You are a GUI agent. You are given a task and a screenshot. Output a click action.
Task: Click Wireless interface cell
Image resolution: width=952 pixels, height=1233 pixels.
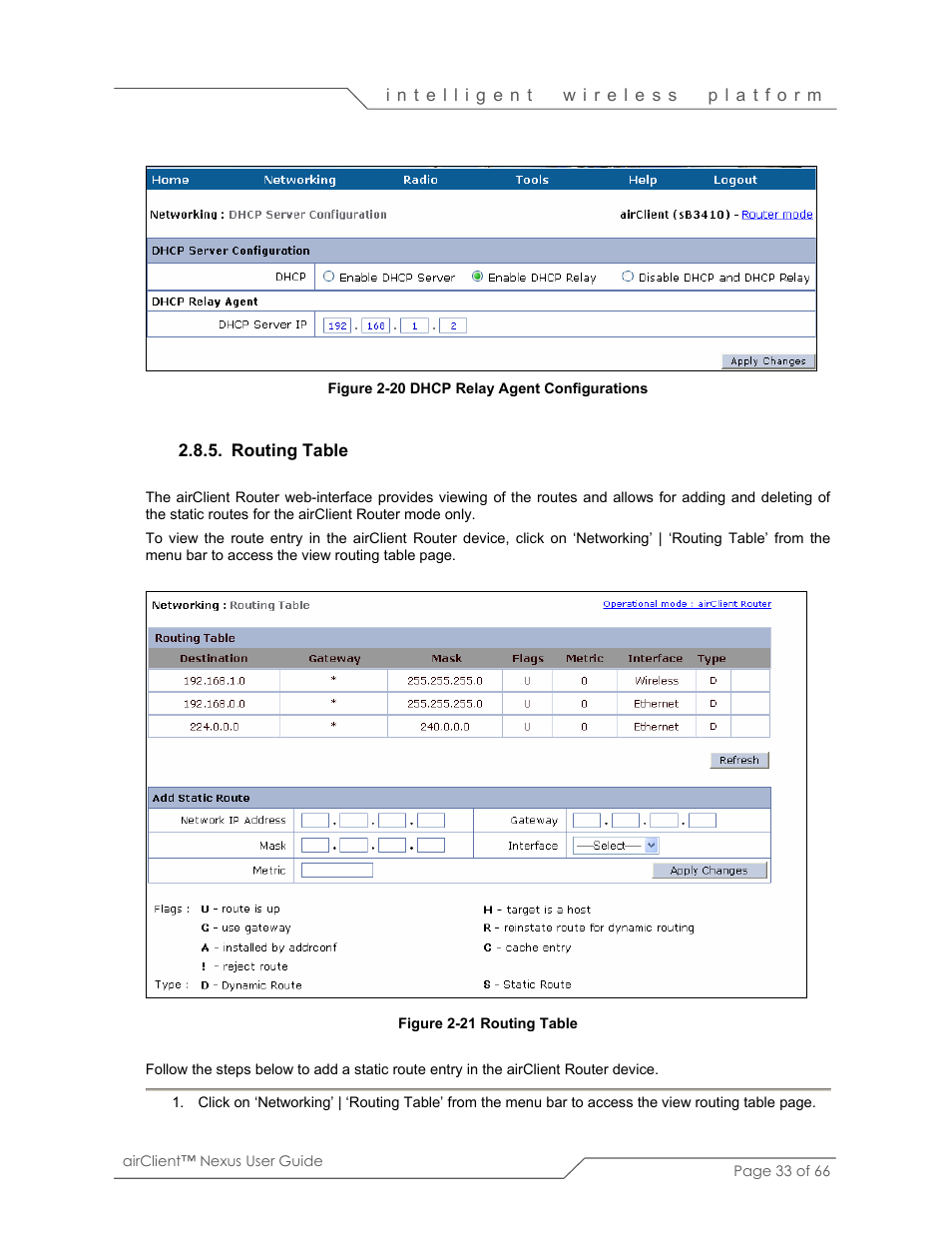pyautogui.click(x=657, y=681)
